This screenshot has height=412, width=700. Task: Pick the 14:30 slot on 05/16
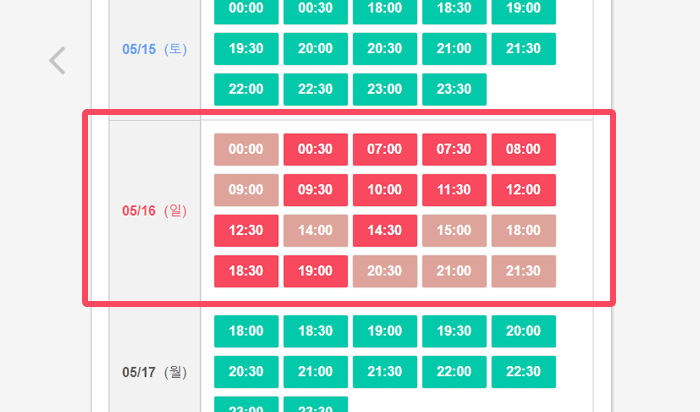[x=385, y=230]
